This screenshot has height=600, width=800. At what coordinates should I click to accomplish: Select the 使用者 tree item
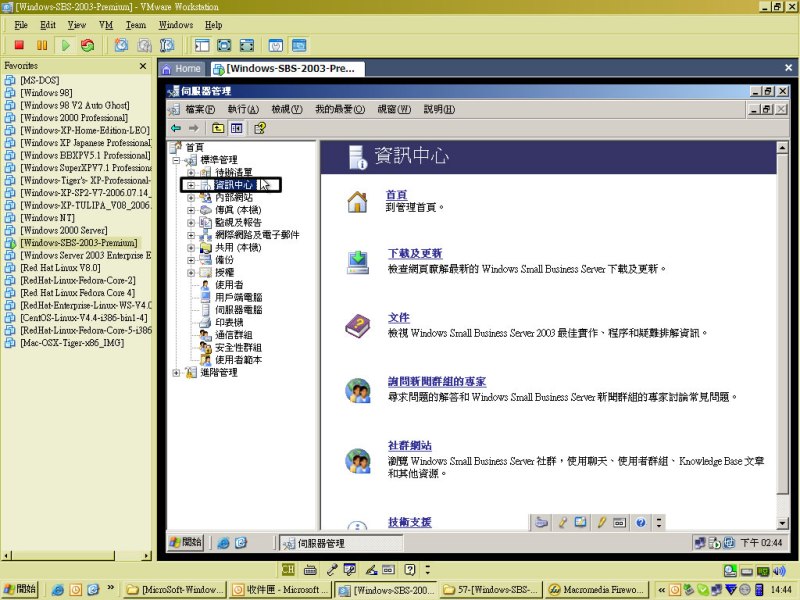point(229,285)
